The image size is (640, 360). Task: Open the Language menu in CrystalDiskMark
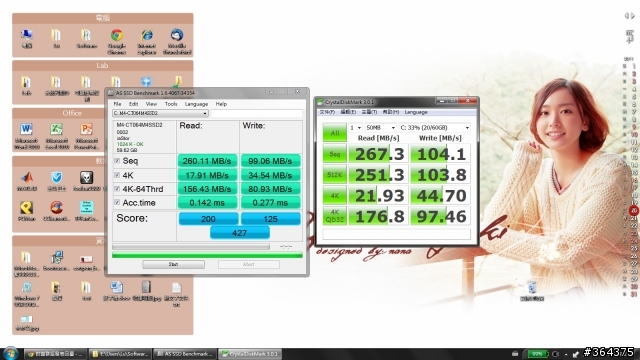click(416, 112)
